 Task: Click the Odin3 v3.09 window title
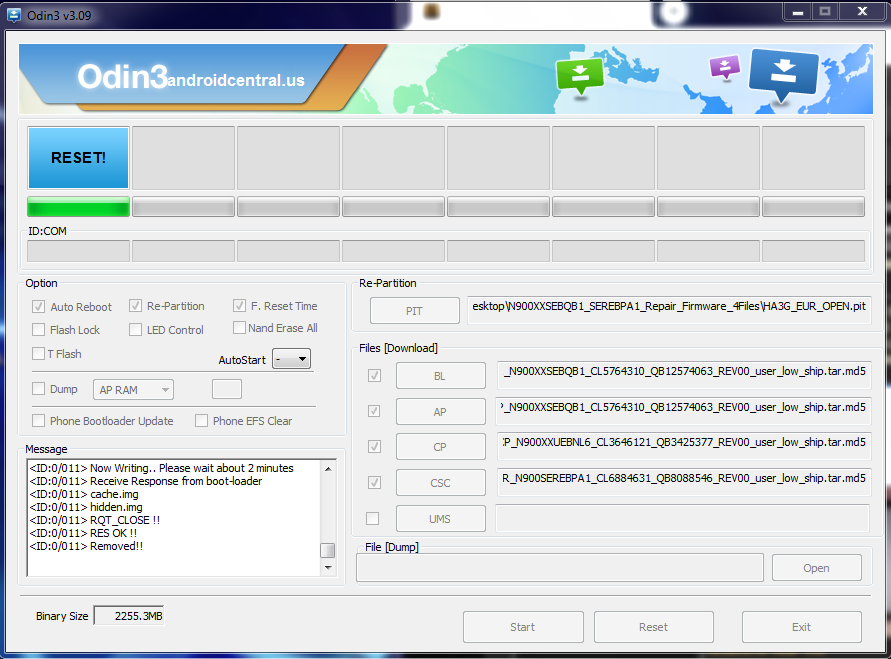tap(59, 15)
